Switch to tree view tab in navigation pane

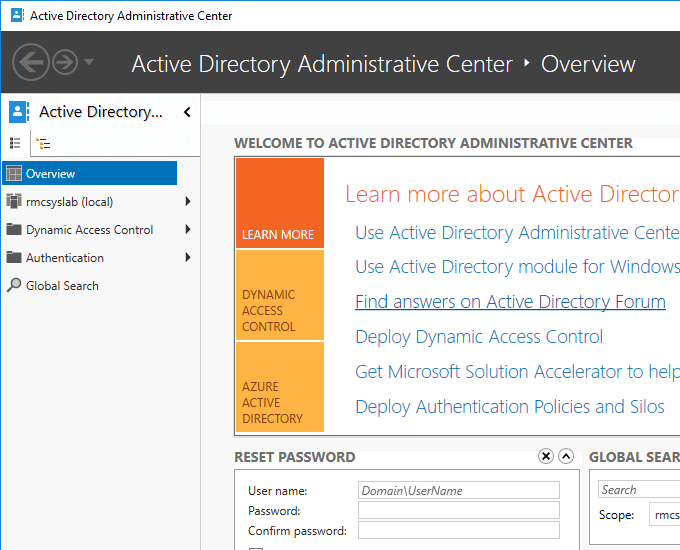[43, 143]
